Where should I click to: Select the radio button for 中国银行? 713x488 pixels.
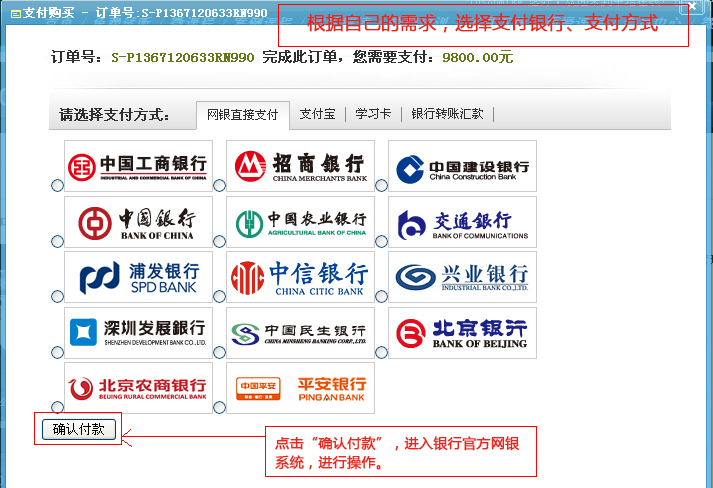tap(57, 241)
